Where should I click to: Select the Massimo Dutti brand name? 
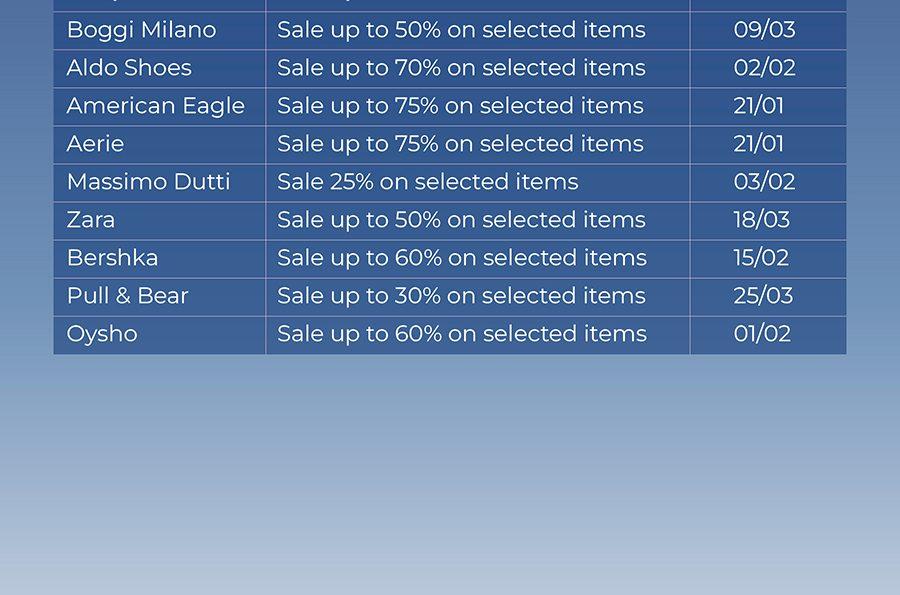click(x=148, y=181)
